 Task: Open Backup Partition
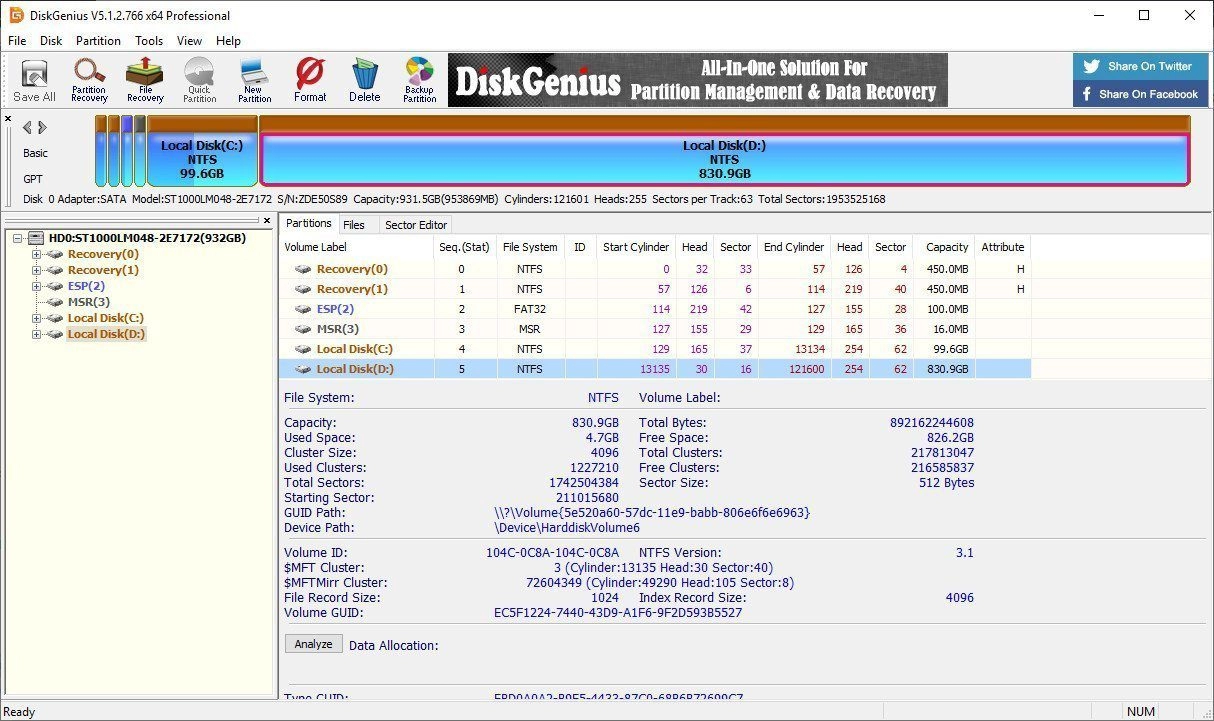418,79
